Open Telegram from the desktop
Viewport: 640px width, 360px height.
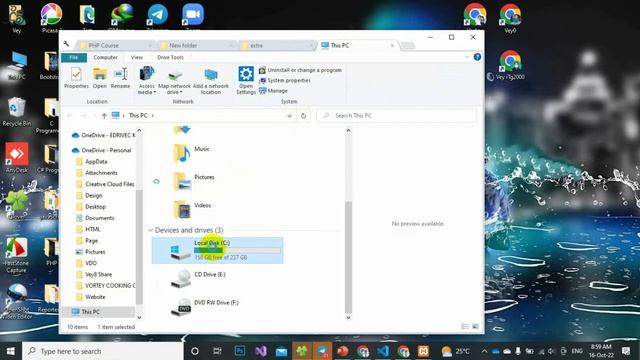pos(158,16)
